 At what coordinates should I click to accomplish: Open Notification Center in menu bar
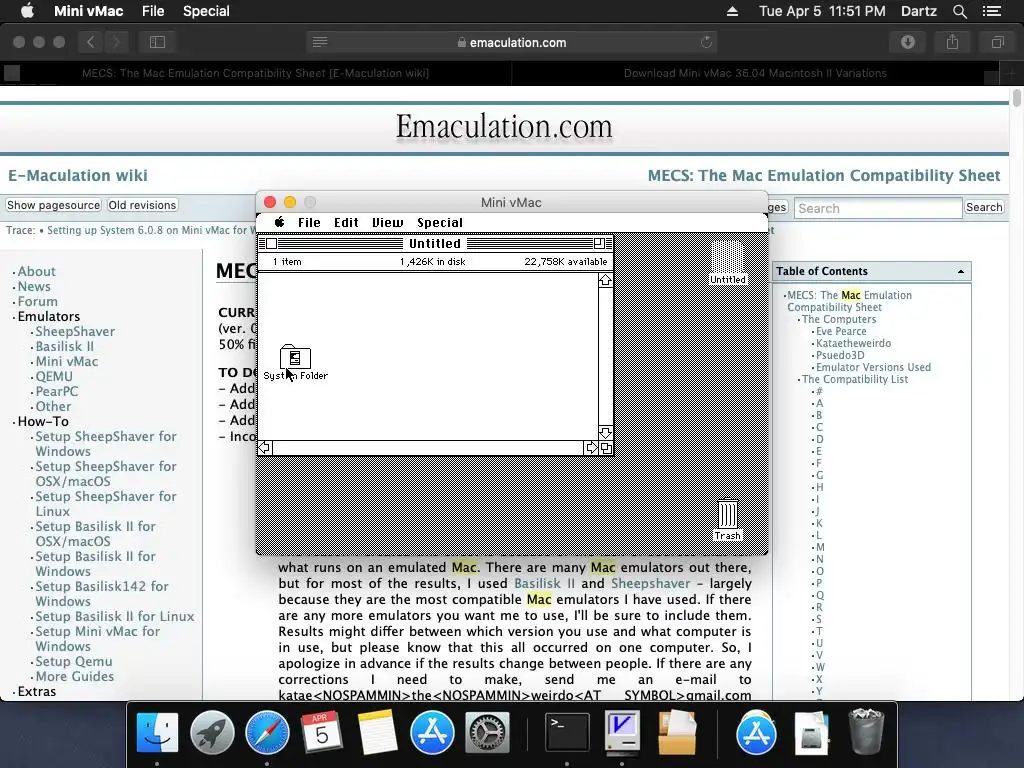(x=991, y=11)
